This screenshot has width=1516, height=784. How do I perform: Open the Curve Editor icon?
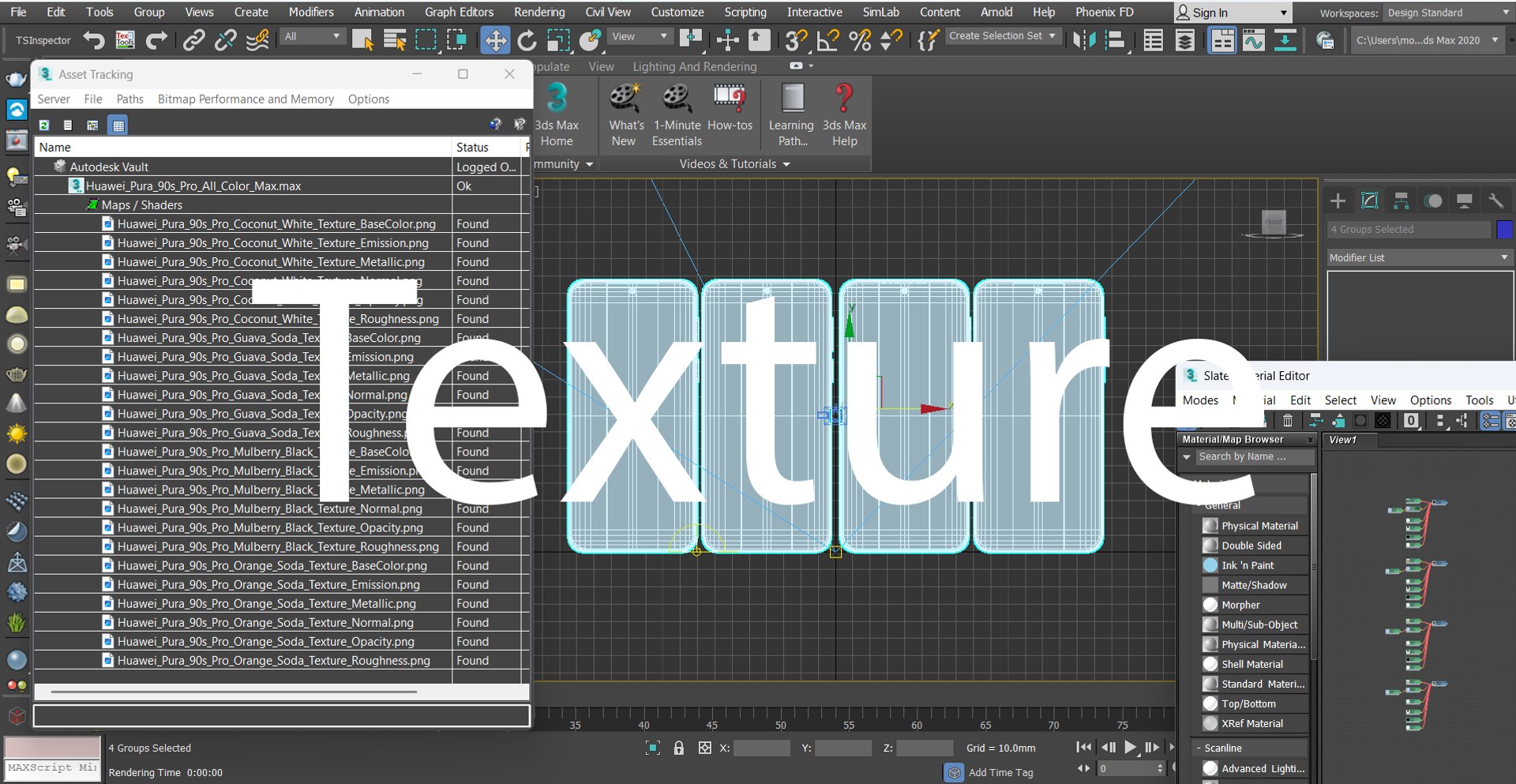click(x=1254, y=39)
